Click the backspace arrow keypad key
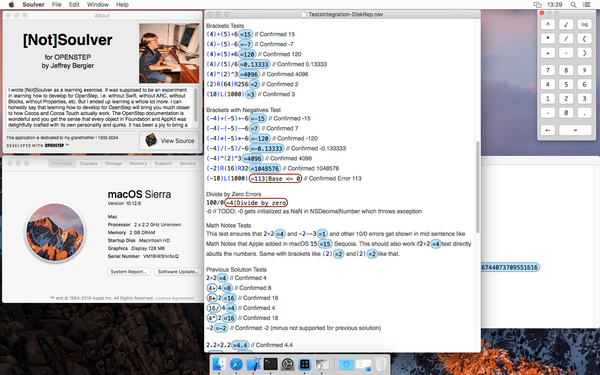This screenshot has width=600, height=375. [x=548, y=130]
